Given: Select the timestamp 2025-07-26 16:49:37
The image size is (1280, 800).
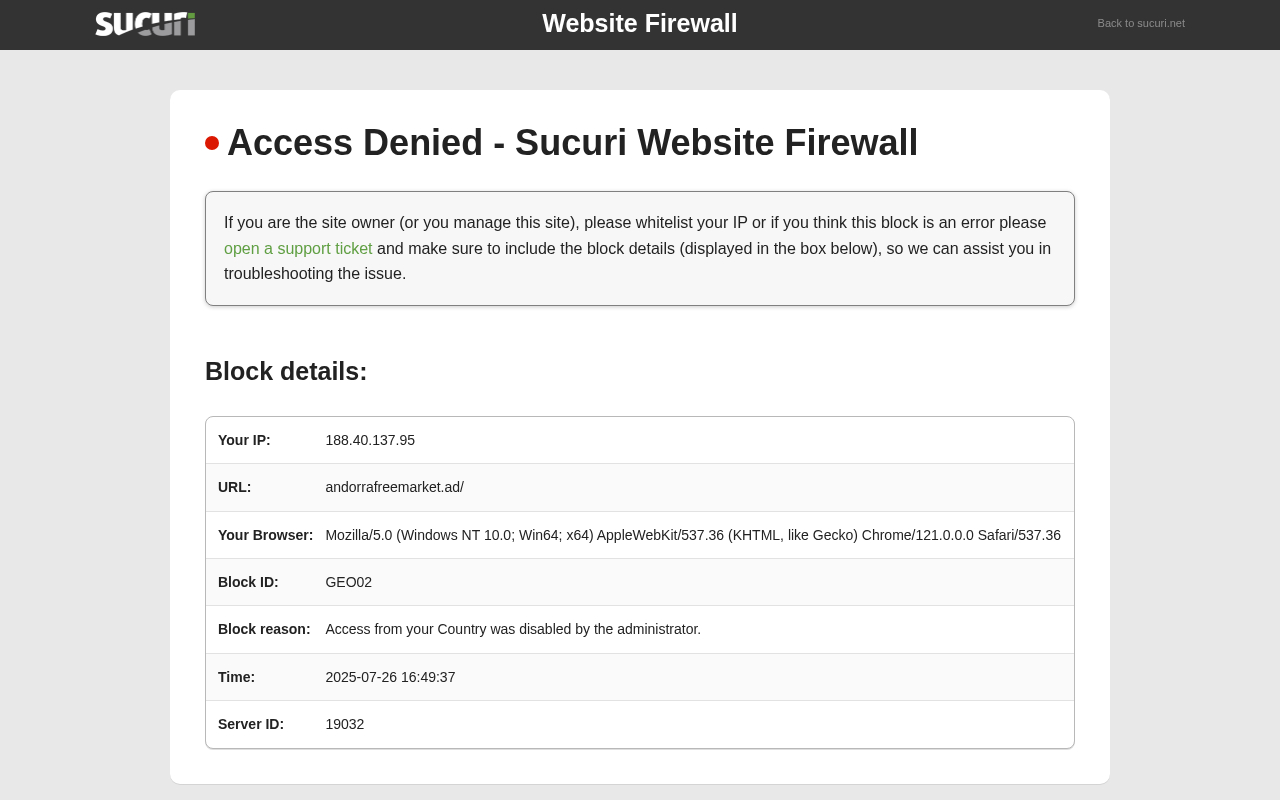Looking at the screenshot, I should point(390,677).
